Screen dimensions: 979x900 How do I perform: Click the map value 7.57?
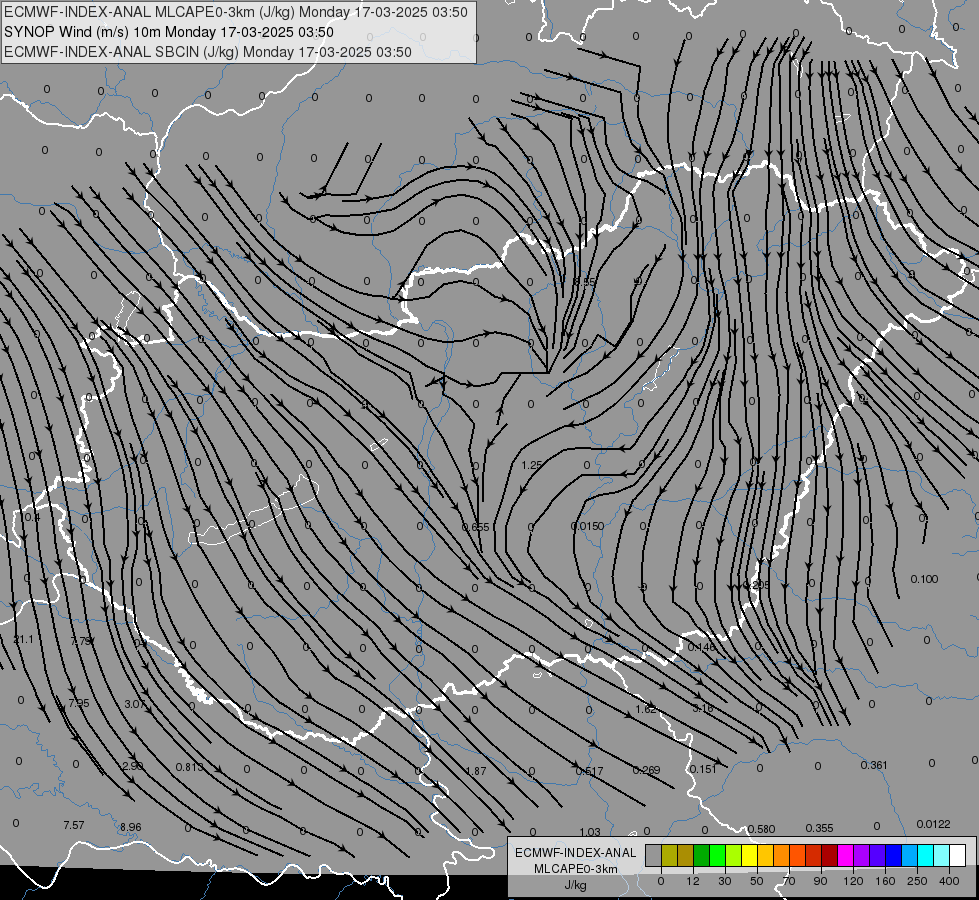(x=74, y=825)
